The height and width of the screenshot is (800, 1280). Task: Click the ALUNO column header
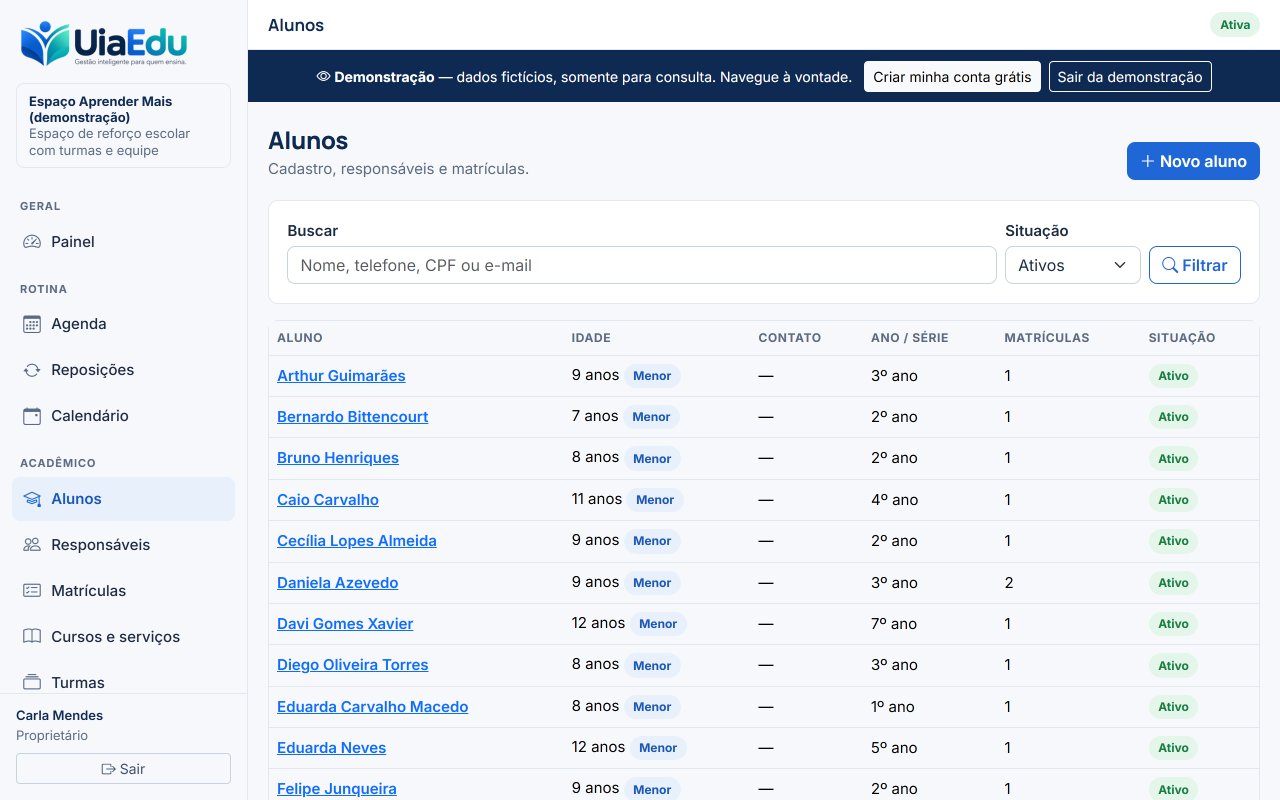pos(300,338)
